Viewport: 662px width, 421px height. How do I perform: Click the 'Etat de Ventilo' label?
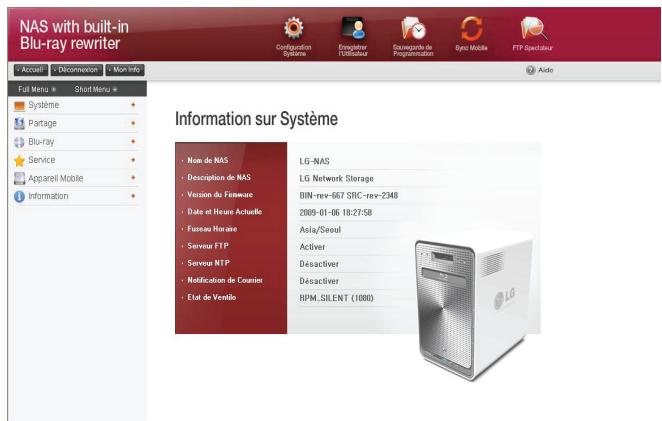coord(212,297)
